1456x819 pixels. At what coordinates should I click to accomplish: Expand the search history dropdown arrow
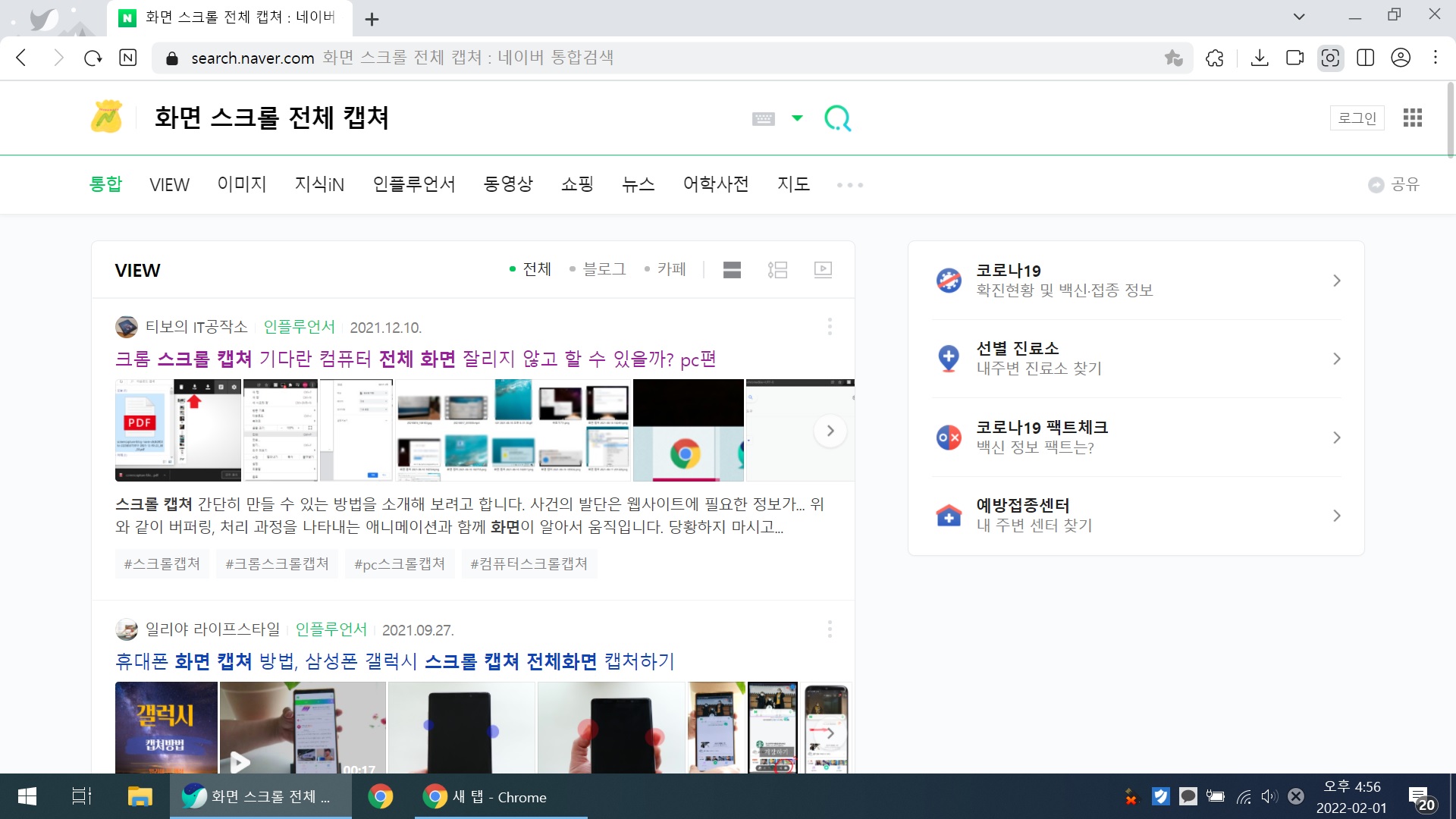[x=797, y=118]
